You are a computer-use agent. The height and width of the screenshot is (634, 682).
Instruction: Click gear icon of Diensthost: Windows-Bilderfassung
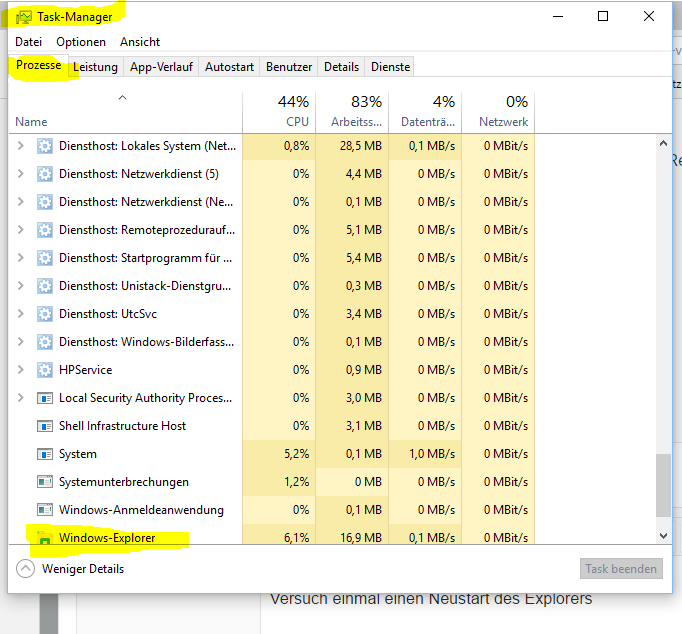point(45,342)
